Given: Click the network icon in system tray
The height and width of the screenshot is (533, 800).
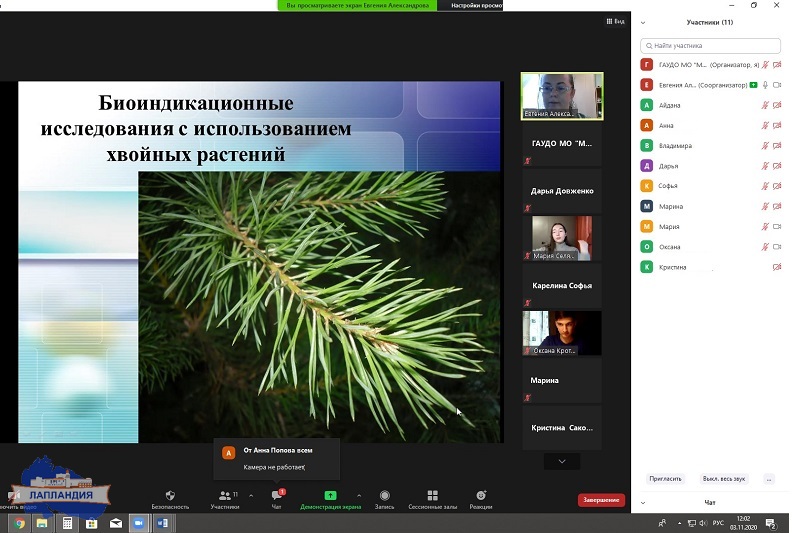Looking at the screenshot, I should pyautogui.click(x=692, y=523).
